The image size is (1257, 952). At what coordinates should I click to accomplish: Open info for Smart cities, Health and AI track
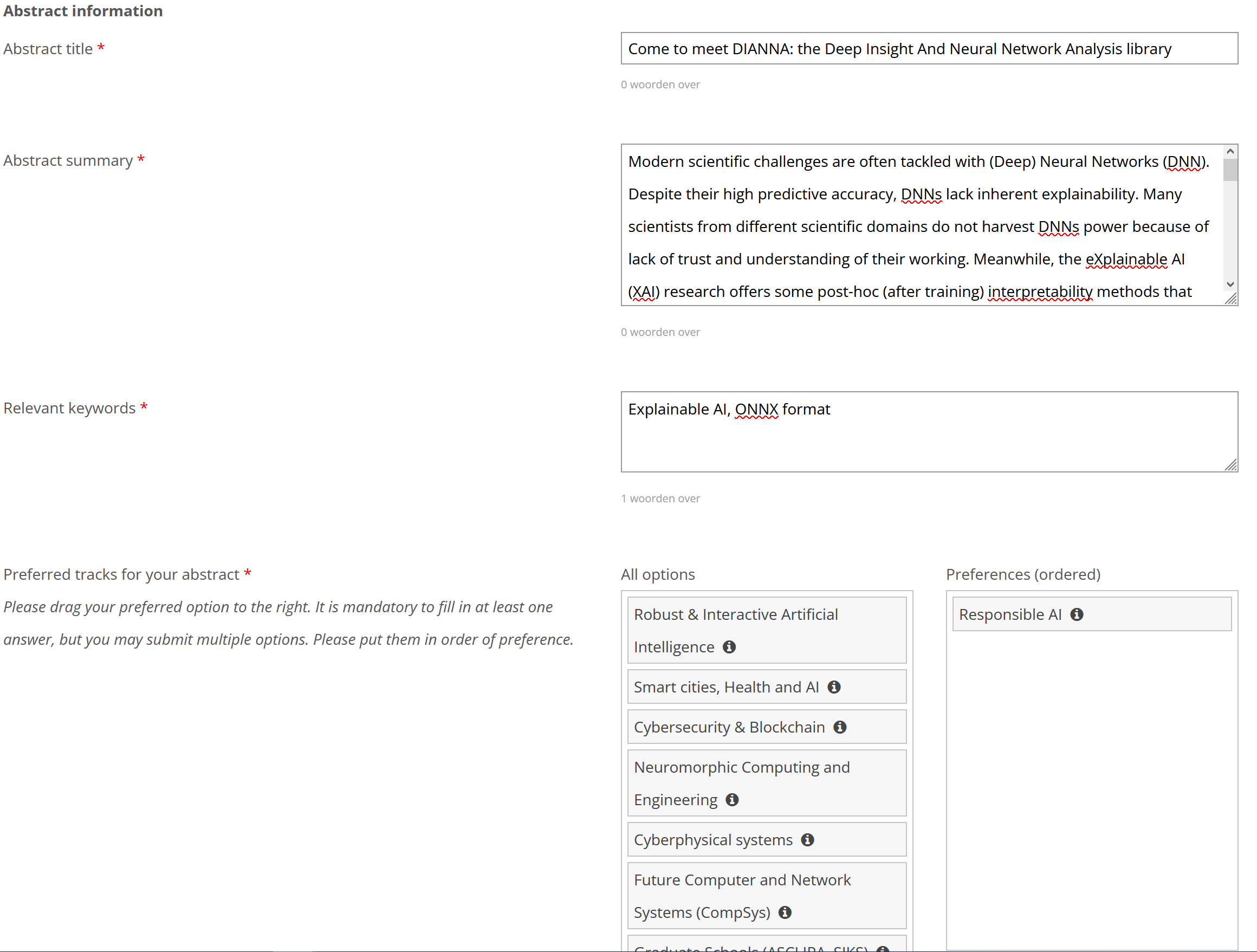834,687
